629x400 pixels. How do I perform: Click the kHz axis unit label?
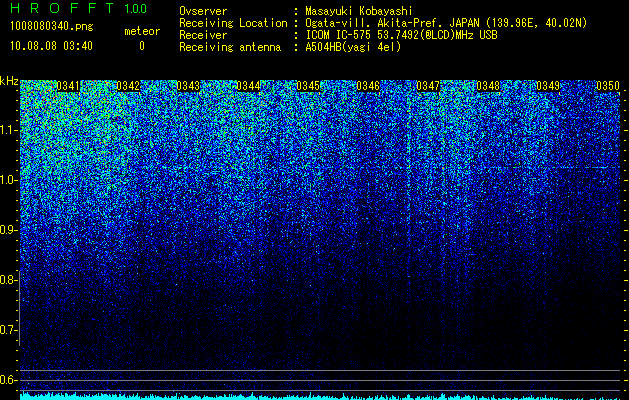[9, 81]
